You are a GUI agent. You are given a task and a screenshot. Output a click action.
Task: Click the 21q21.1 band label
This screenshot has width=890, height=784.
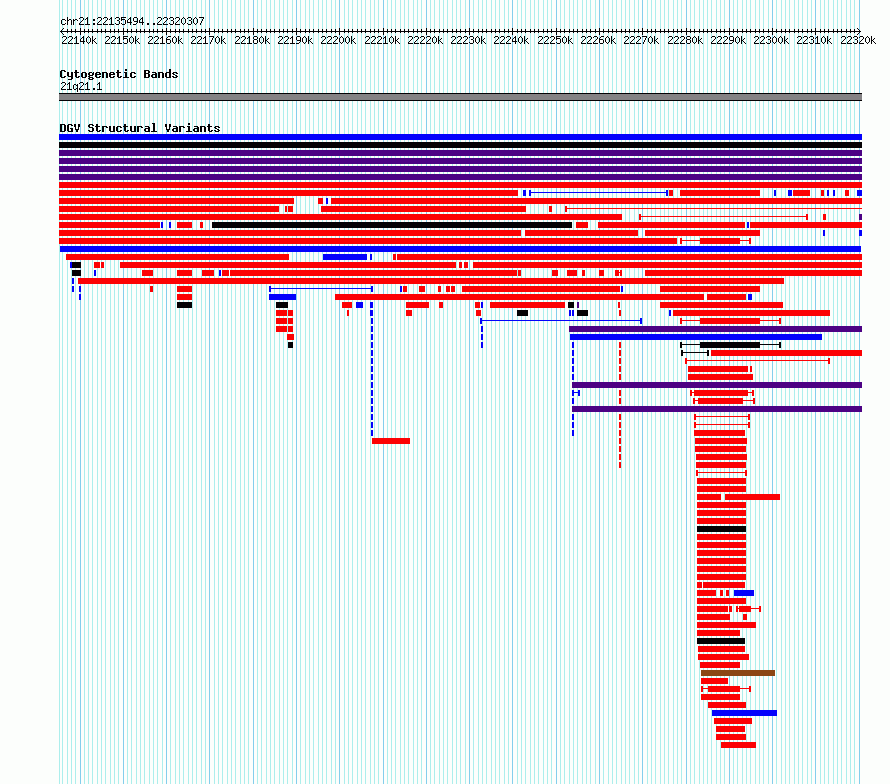[81, 86]
